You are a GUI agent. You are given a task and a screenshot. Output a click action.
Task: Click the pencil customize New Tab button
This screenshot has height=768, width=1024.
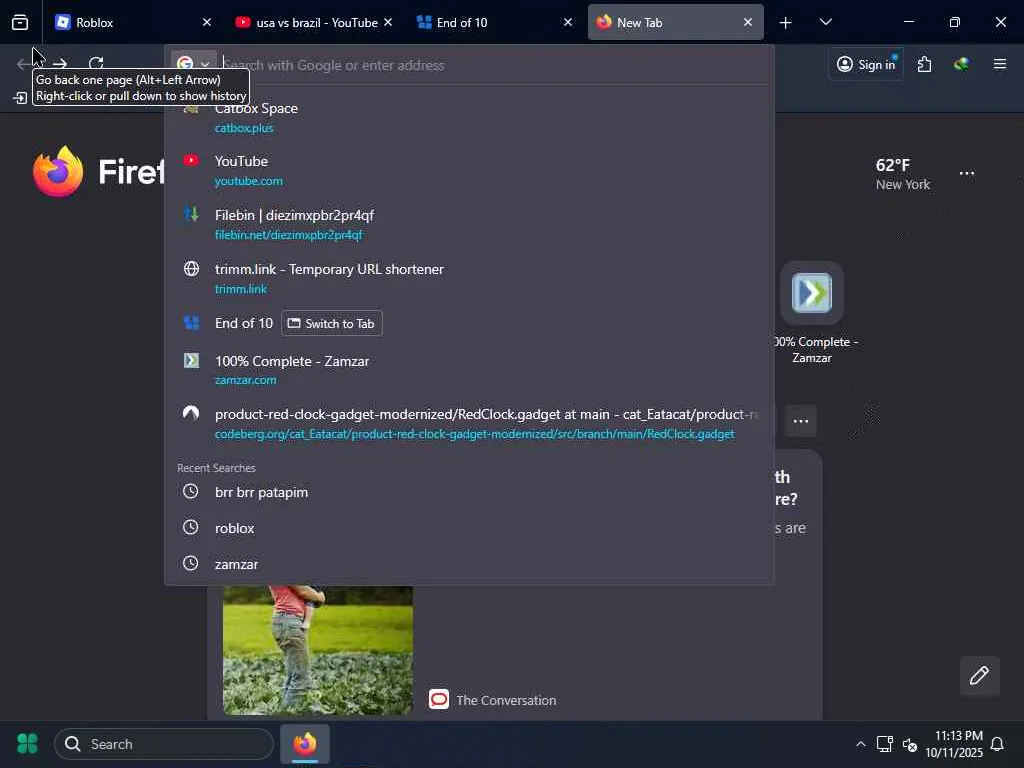click(x=979, y=676)
